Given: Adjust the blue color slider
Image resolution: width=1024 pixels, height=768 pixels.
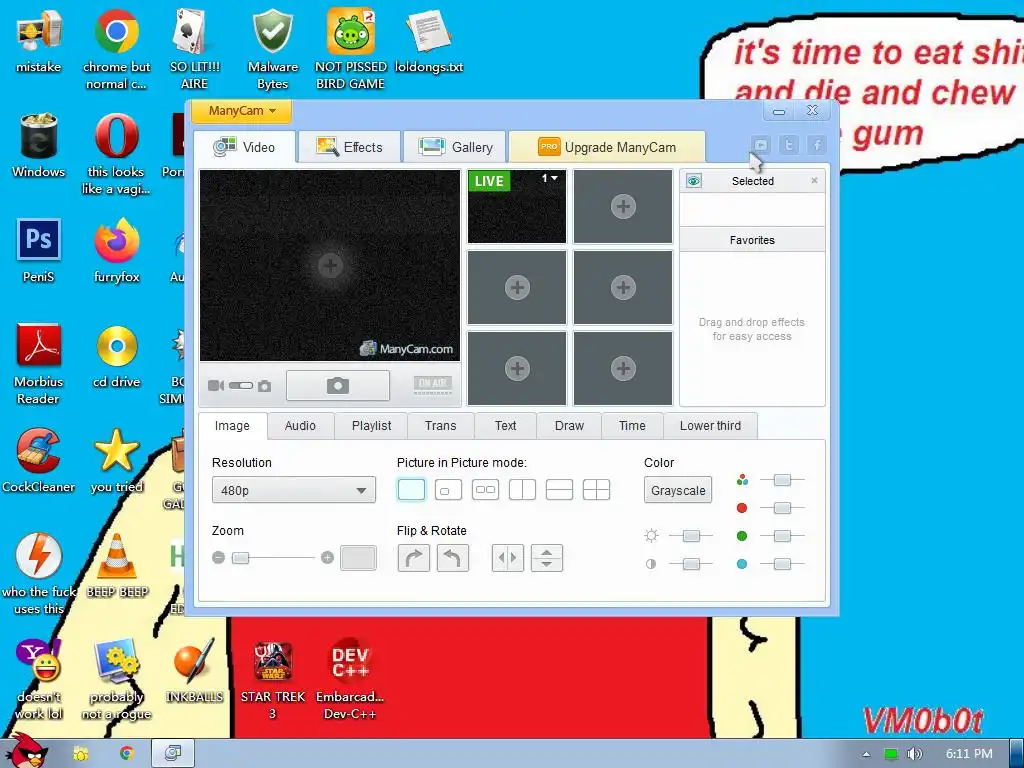Looking at the screenshot, I should [x=782, y=564].
